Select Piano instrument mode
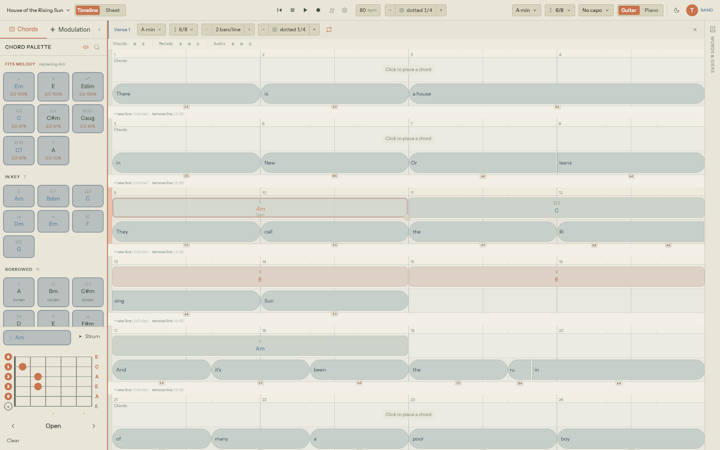 pos(651,10)
